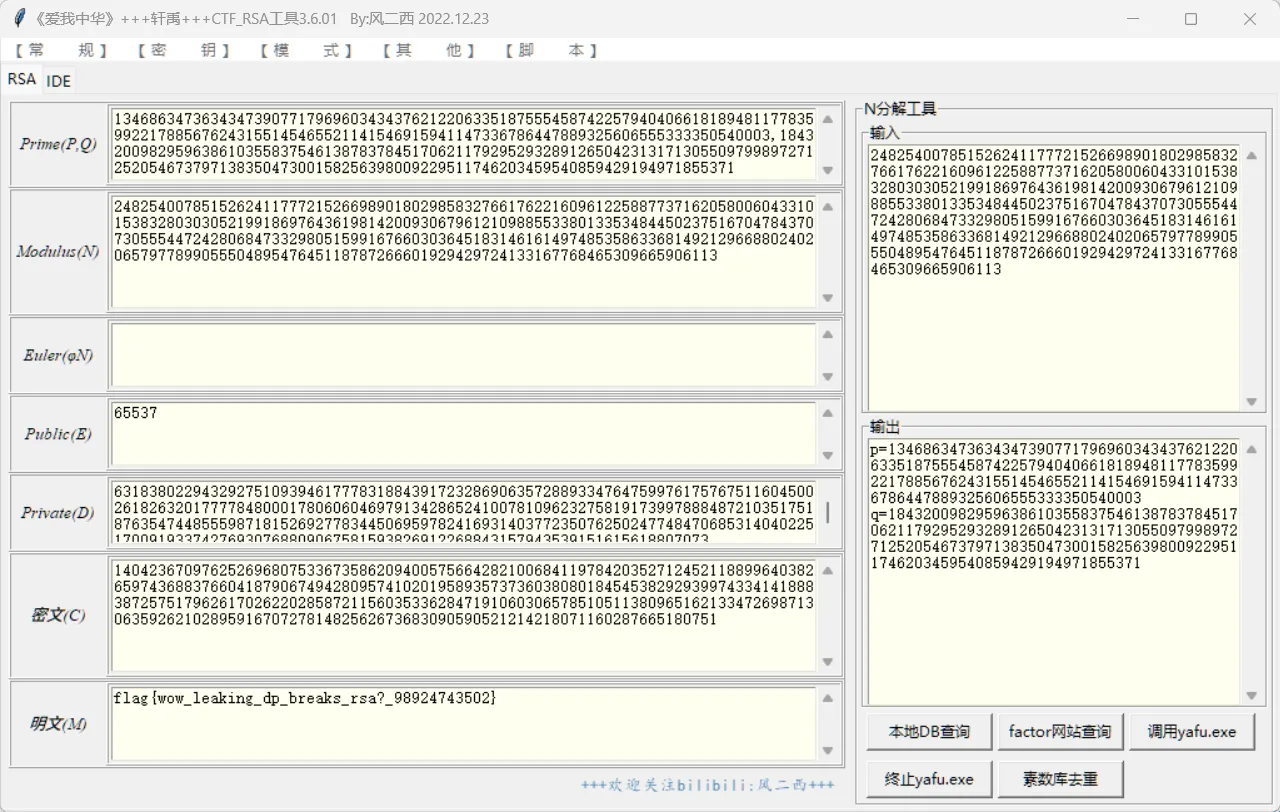Switch to the IDE tab

(x=59, y=81)
